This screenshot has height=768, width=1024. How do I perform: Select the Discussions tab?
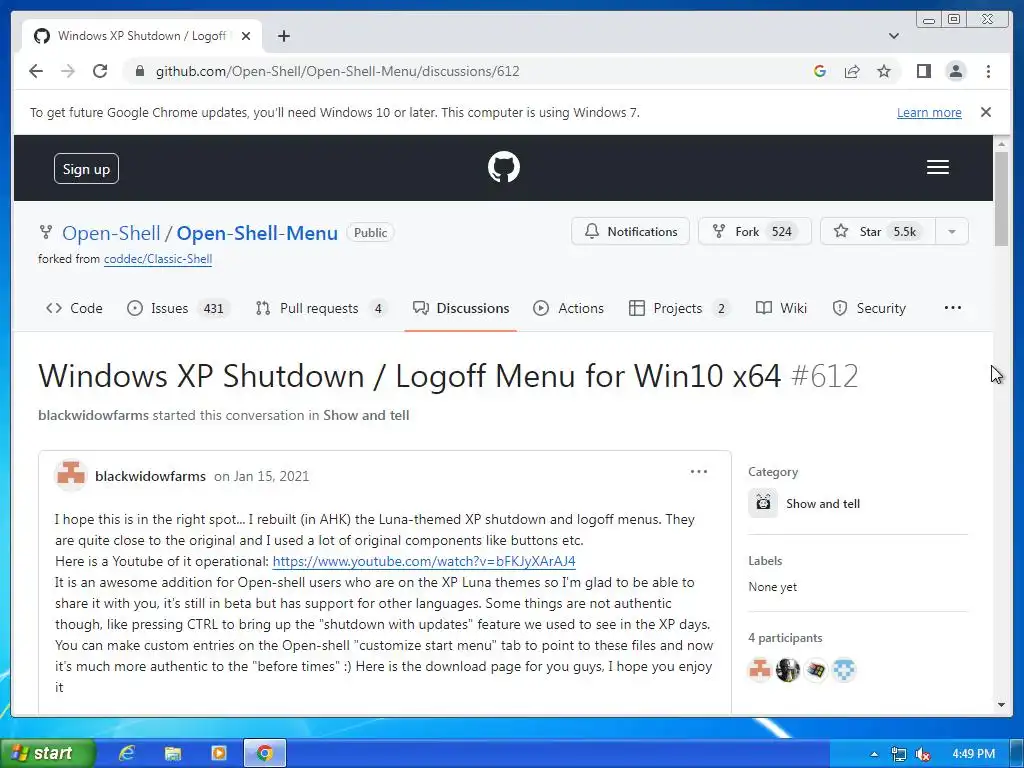click(x=460, y=308)
